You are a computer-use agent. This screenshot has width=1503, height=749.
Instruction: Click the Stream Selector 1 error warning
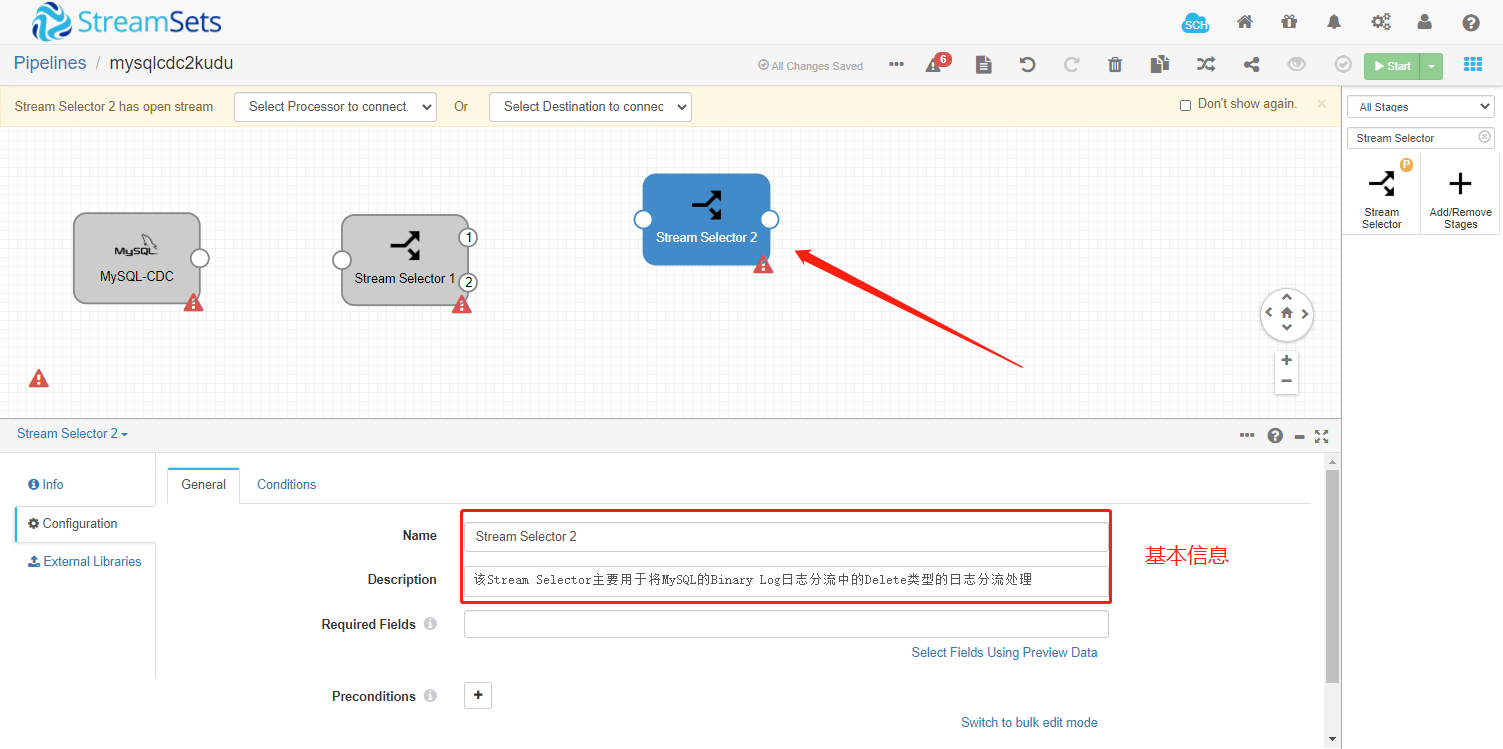[461, 304]
